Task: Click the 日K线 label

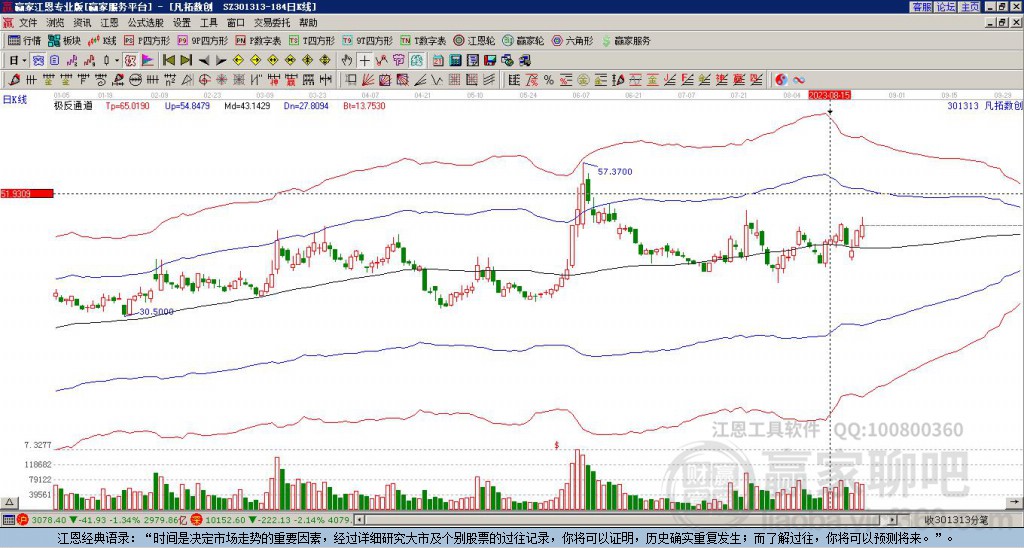Action: coord(14,99)
